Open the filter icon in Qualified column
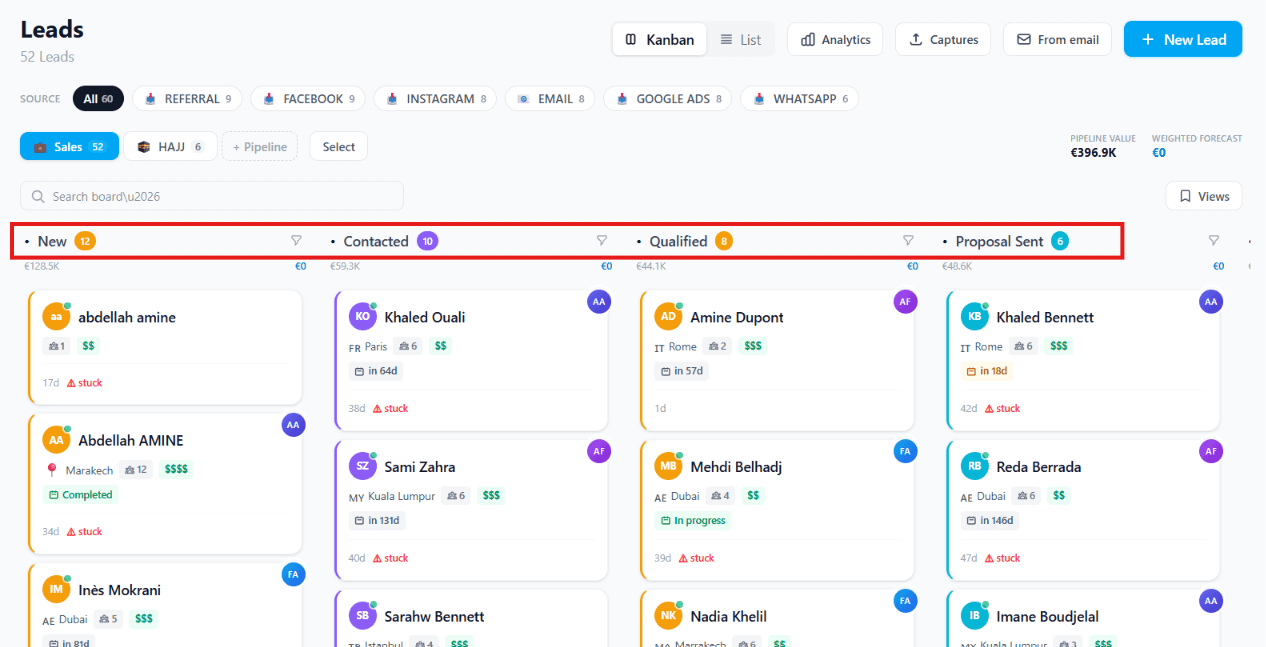This screenshot has width=1266, height=647. 908,241
